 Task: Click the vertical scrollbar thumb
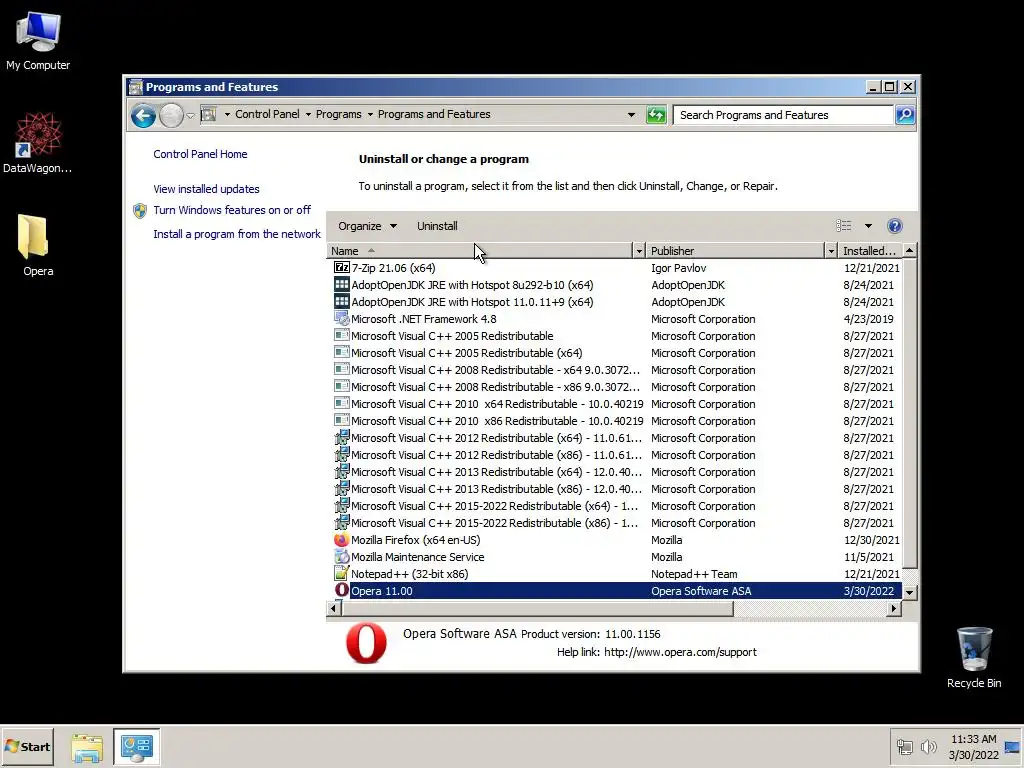(909, 413)
